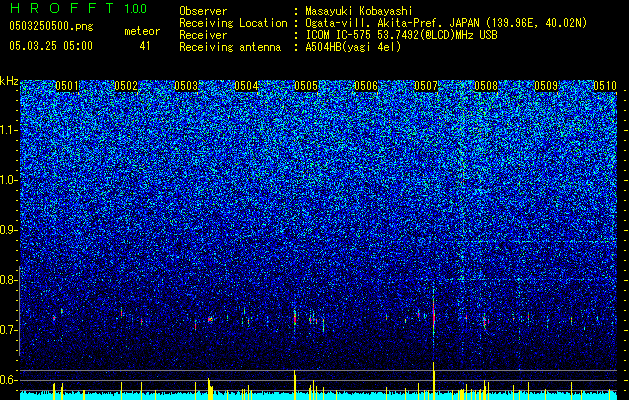Click the Observer label
The height and width of the screenshot is (400, 629).
(203, 11)
